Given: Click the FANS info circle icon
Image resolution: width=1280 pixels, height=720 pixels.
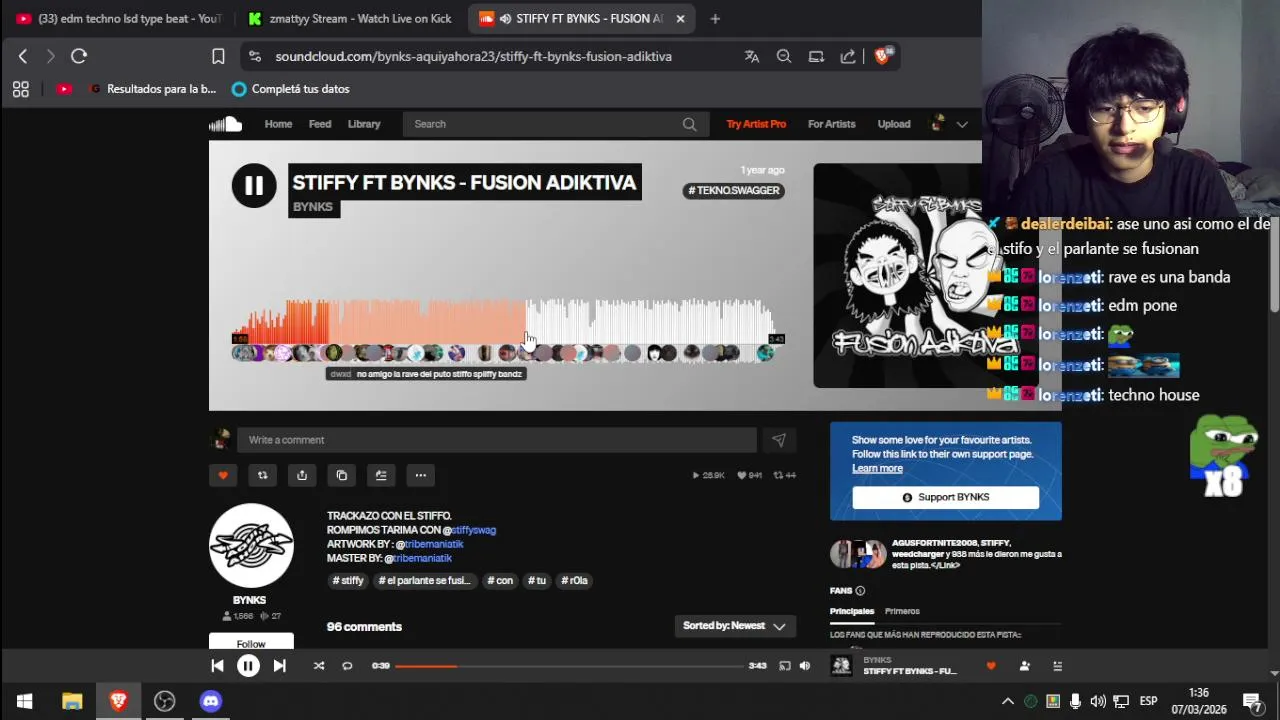Looking at the screenshot, I should point(860,591).
